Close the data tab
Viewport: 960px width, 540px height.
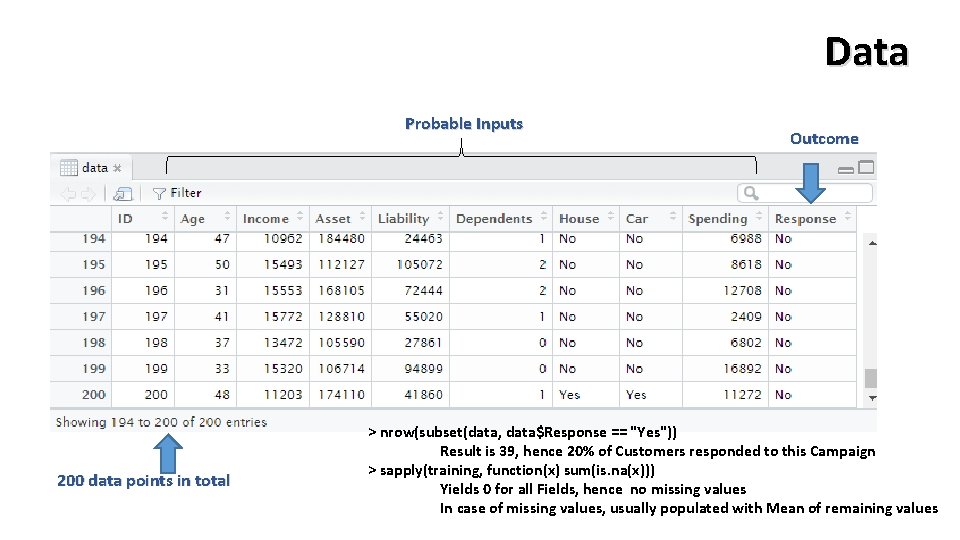[x=117, y=168]
